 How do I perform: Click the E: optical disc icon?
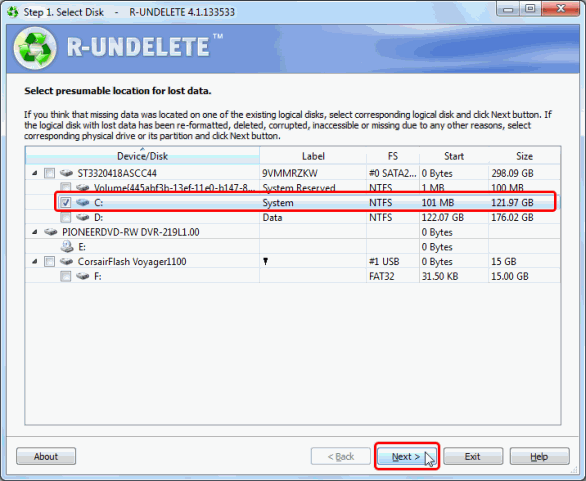point(67,247)
